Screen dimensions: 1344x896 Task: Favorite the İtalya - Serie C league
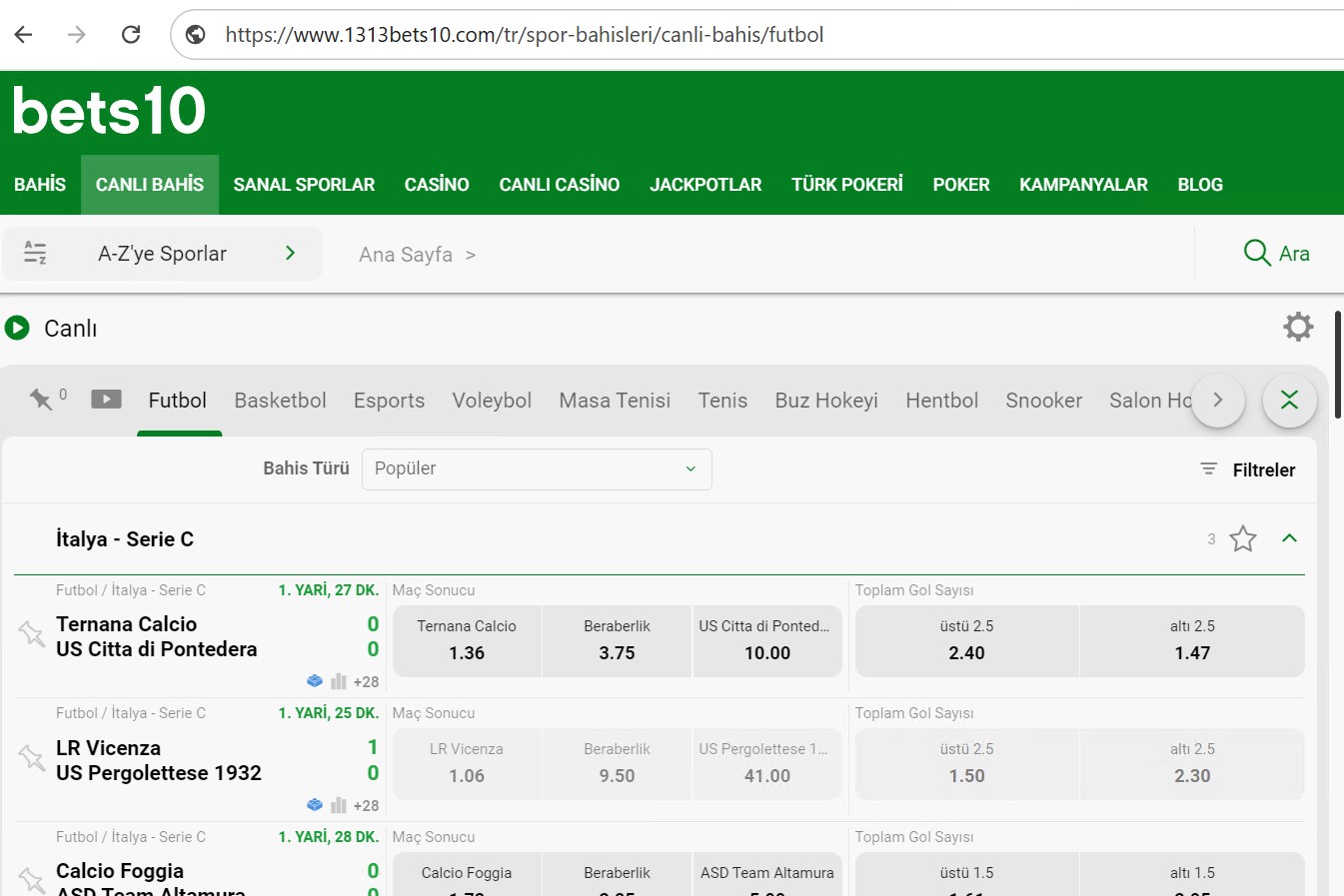click(x=1243, y=539)
